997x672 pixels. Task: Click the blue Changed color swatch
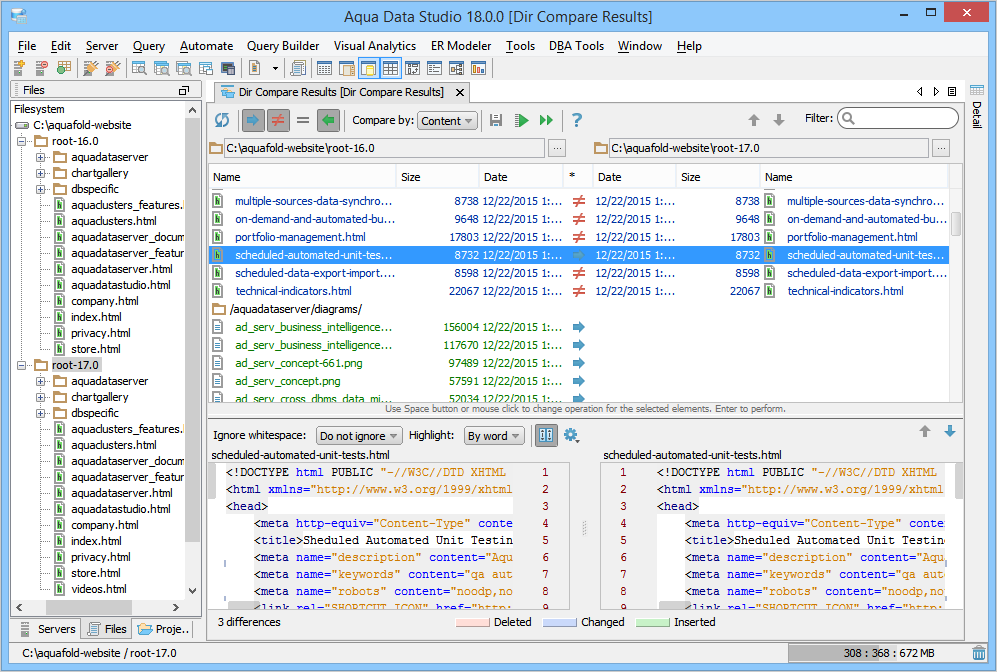point(560,622)
